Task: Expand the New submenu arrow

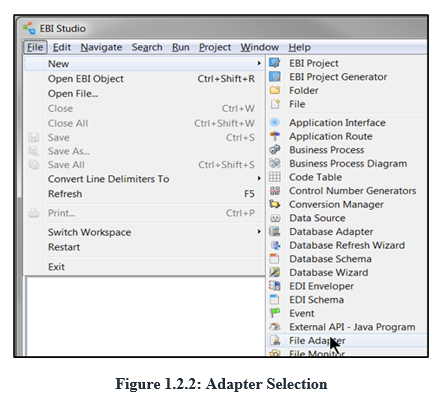Action: coord(259,63)
